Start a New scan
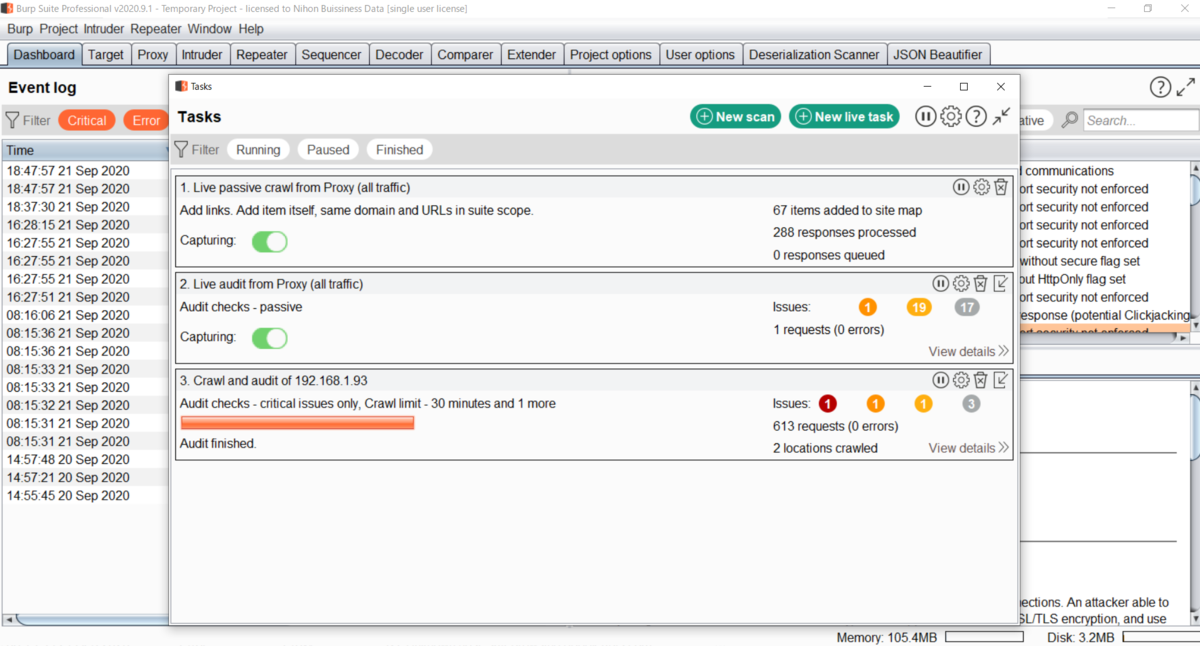 coord(735,117)
